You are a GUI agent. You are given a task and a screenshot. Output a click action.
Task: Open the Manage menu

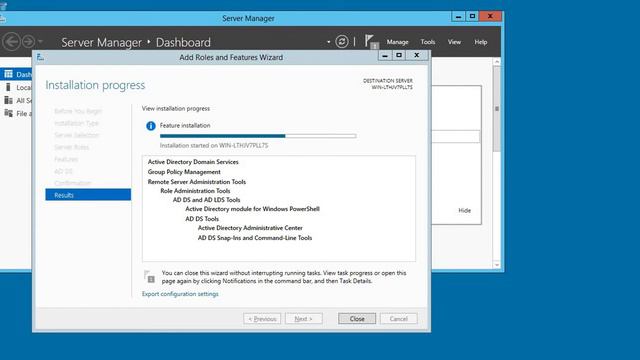398,42
